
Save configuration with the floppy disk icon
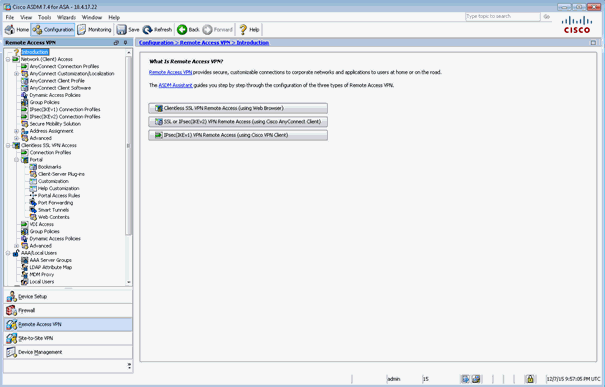122,30
